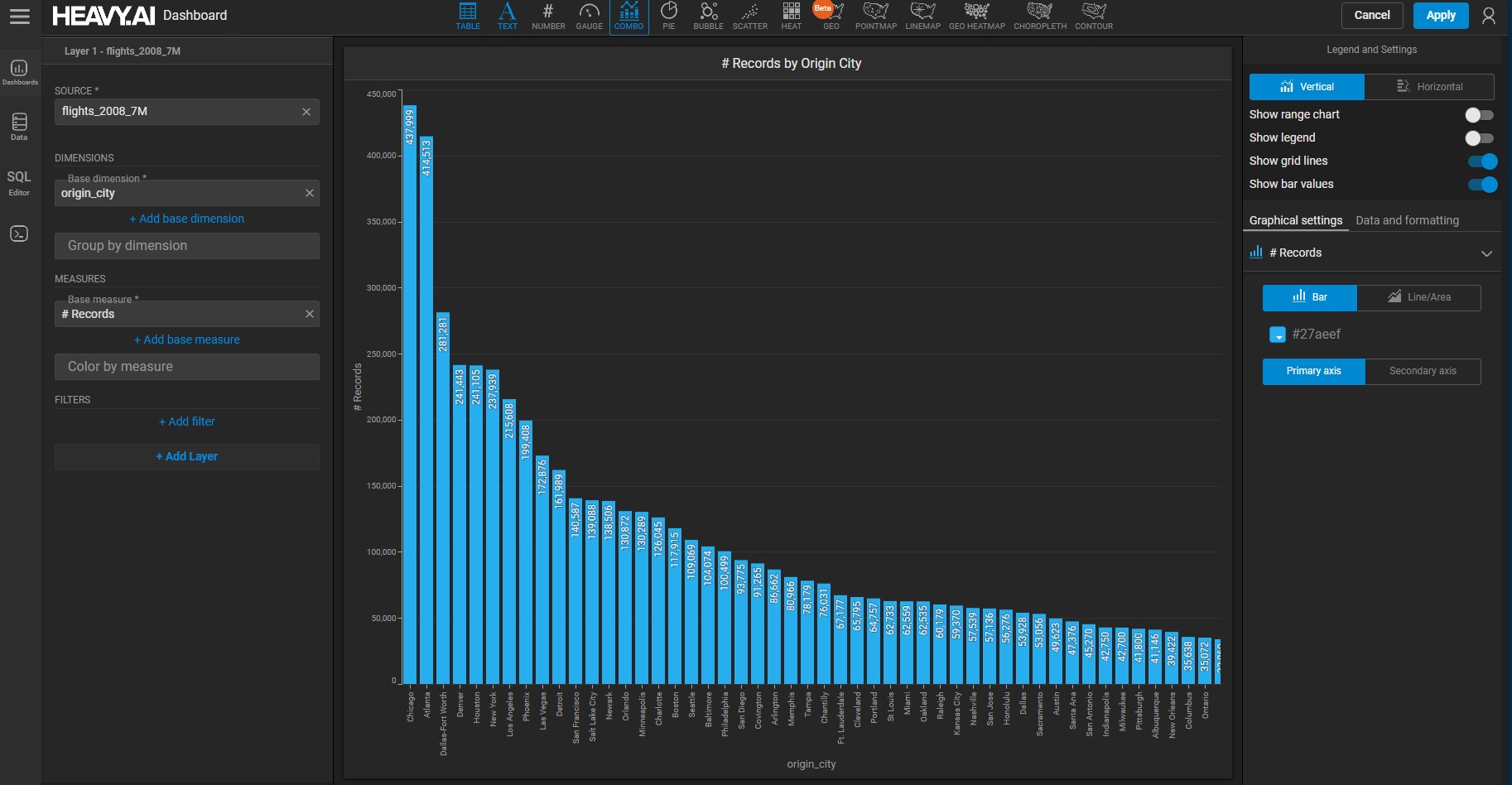1512x785 pixels.
Task: Choose the Gauge chart type icon
Action: click(589, 16)
